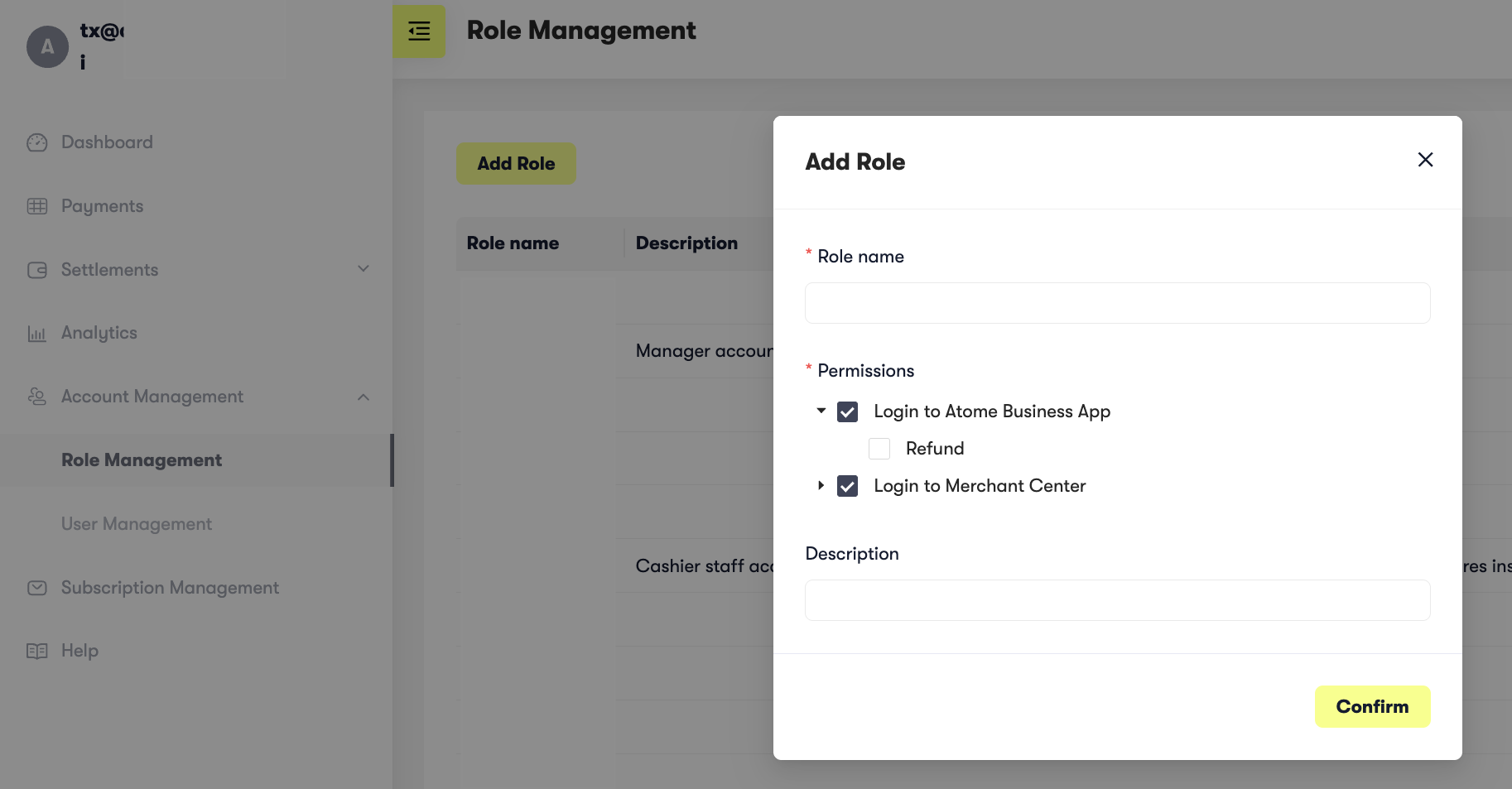Click the Help book icon
The image size is (1512, 789).
(37, 651)
